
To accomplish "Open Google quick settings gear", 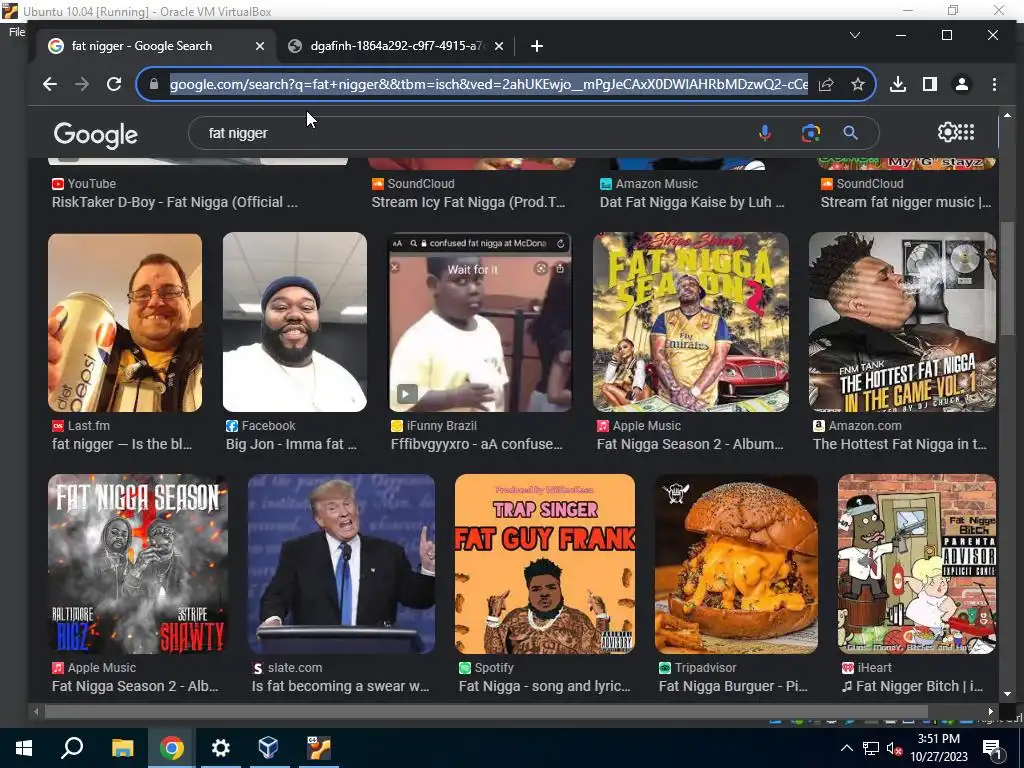I will 947,132.
